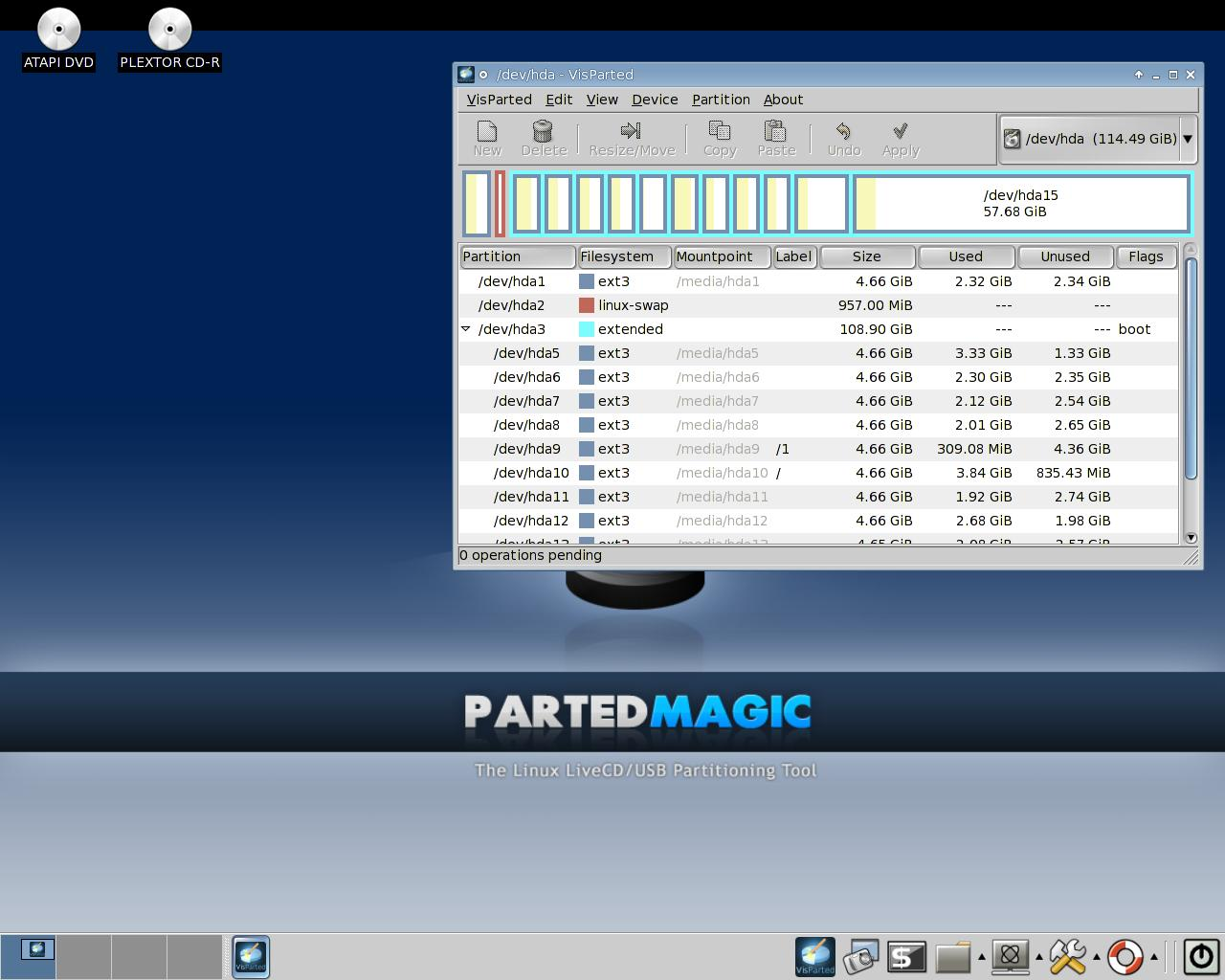
Task: Open the /dev/hda device selector dropdown
Action: pos(1098,139)
